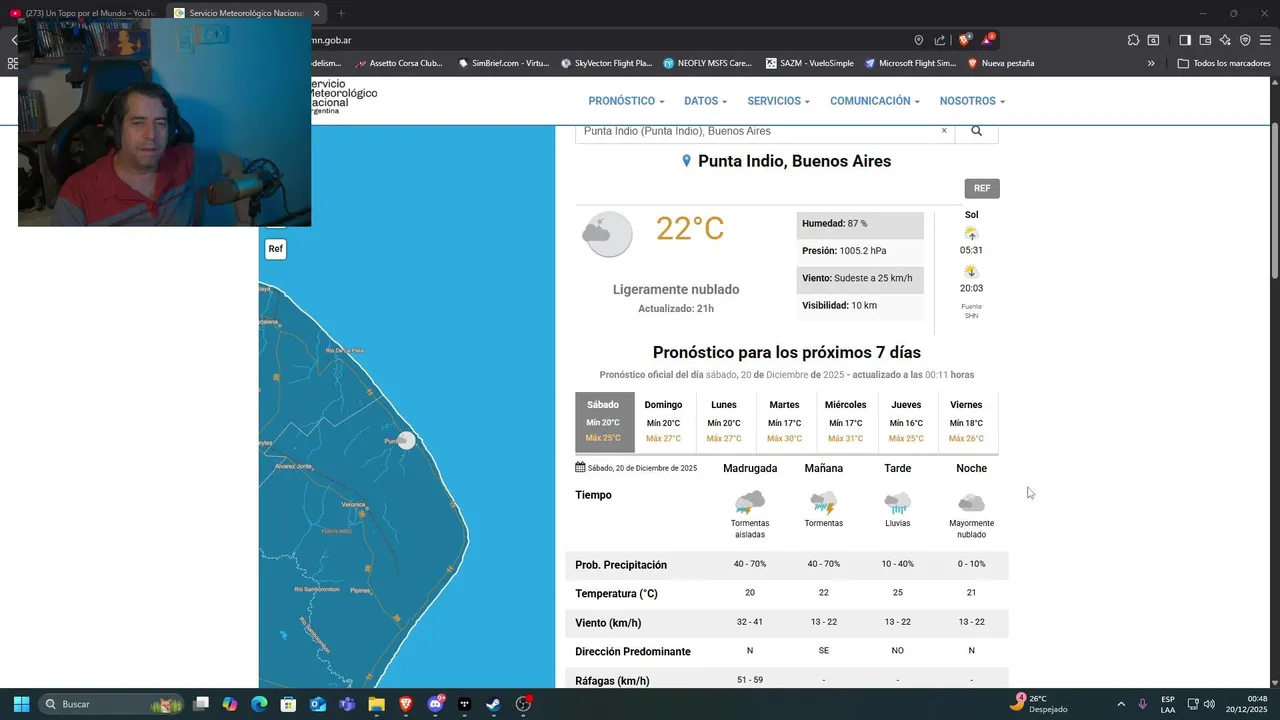Open the NEOFLY MSFS Care bookmark
Image resolution: width=1280 pixels, height=720 pixels.
pyautogui.click(x=707, y=63)
